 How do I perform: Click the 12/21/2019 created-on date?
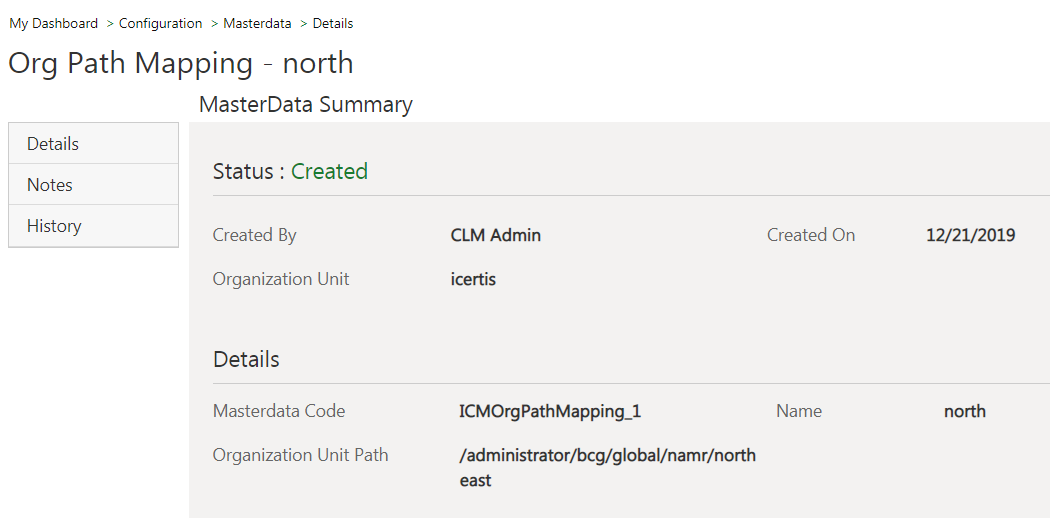coord(970,236)
